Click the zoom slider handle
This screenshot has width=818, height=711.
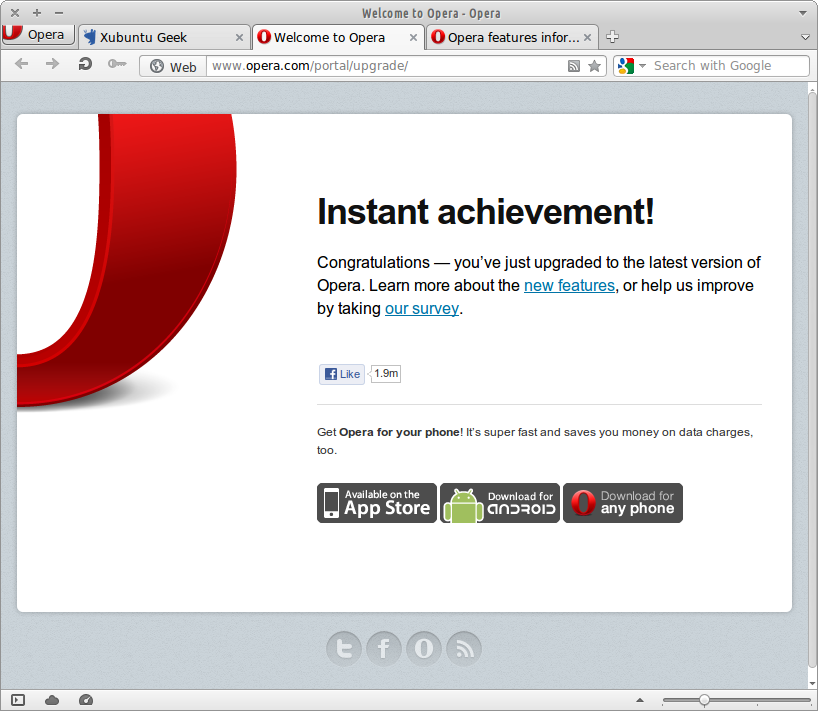pos(704,700)
